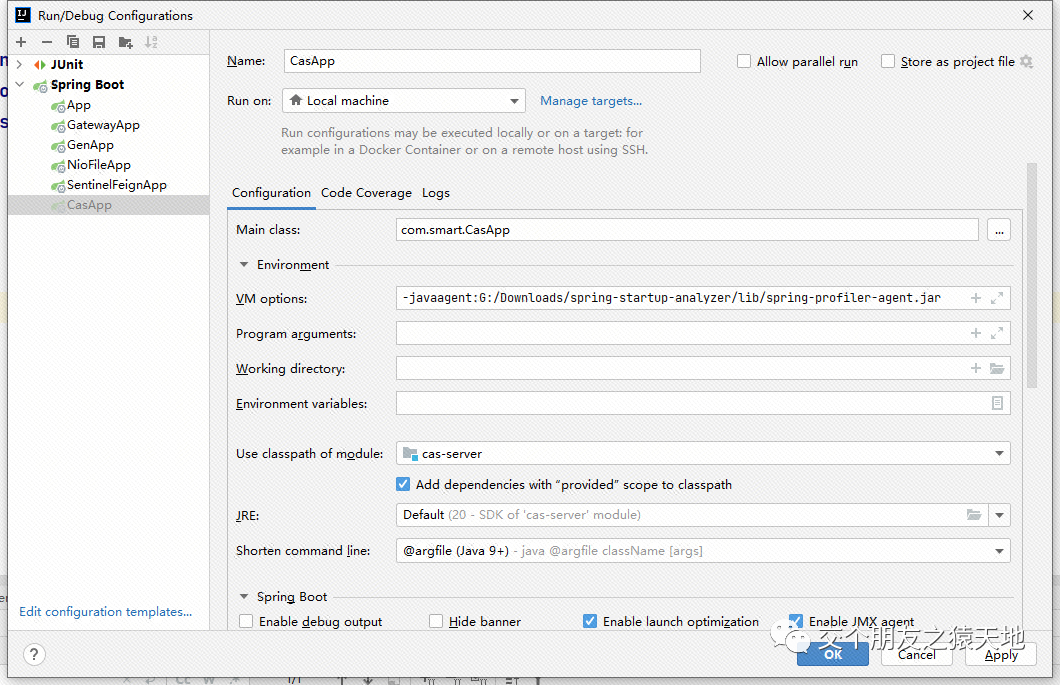Viewport: 1060px width, 685px height.
Task: Collapse the Environment section
Action: pyautogui.click(x=244, y=264)
